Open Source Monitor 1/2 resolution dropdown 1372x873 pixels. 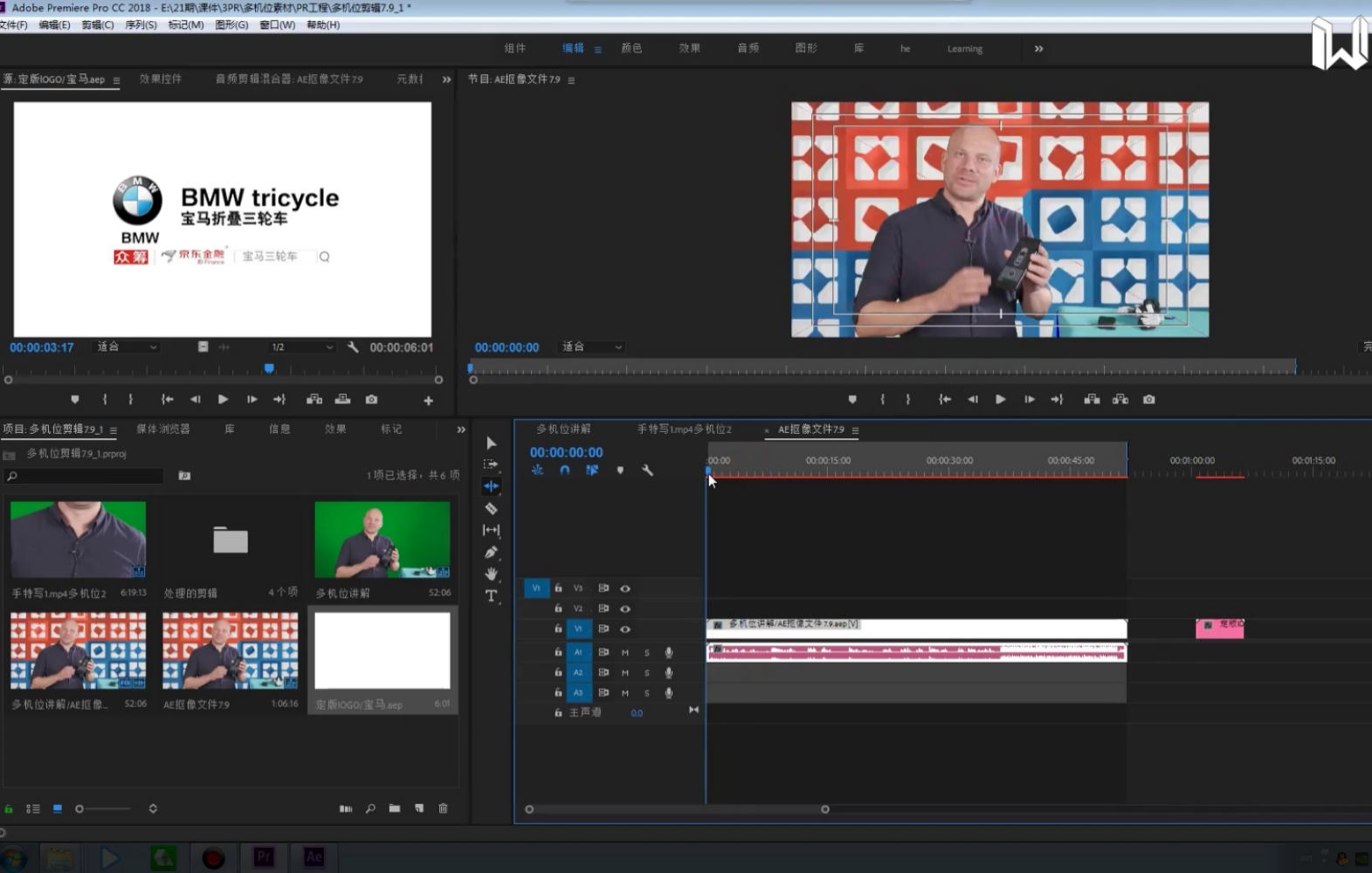[x=301, y=347]
